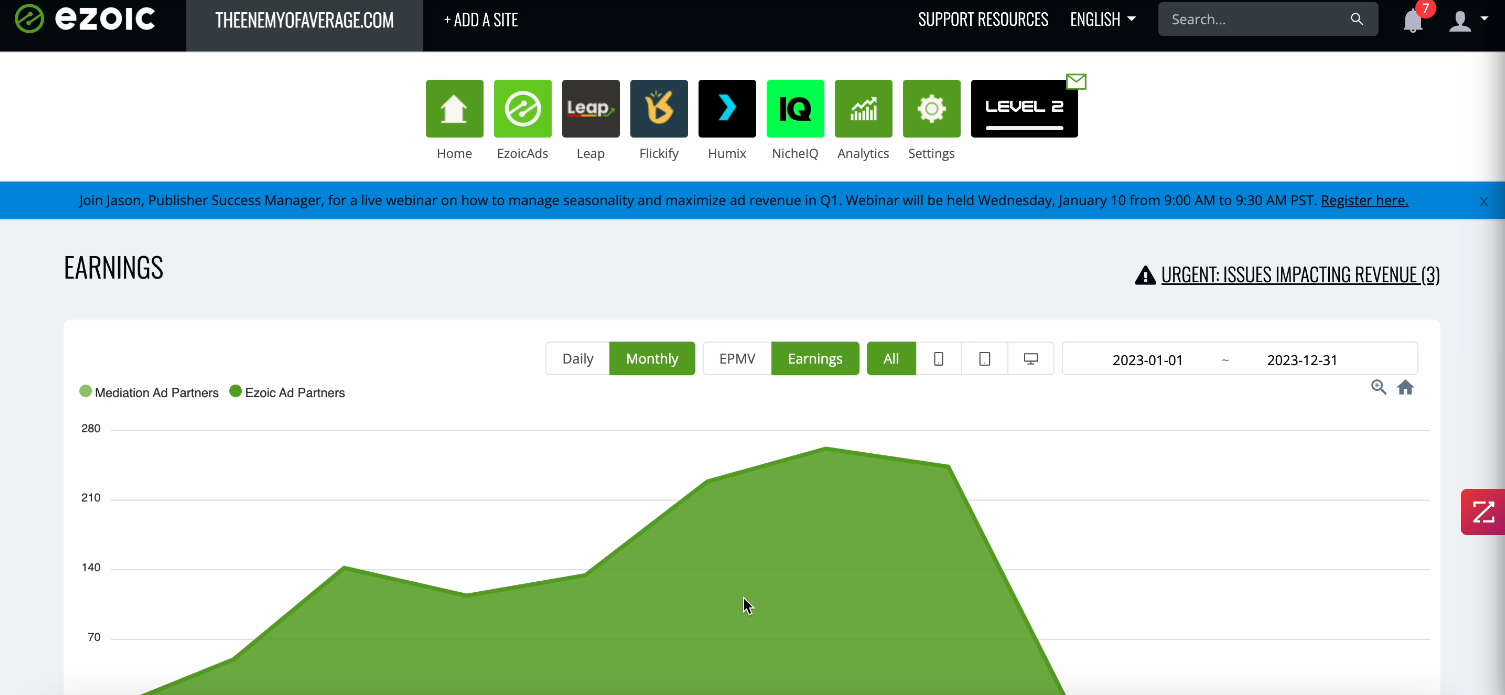Edit the end date 2023-12-31
This screenshot has width=1505, height=695.
tap(1302, 360)
